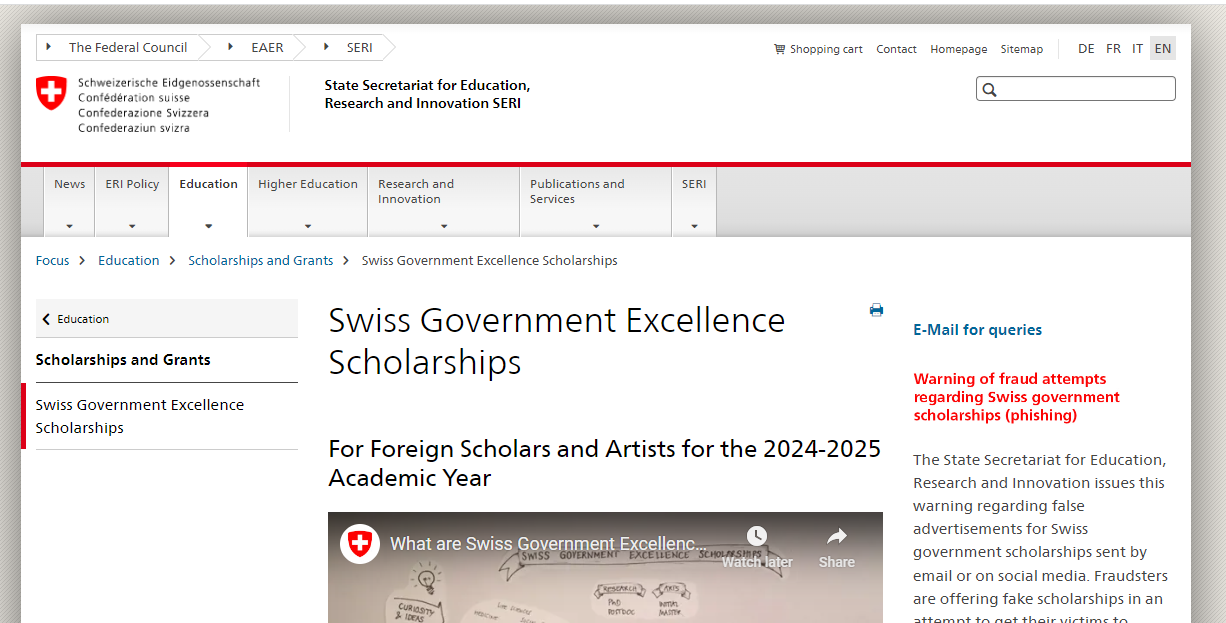Switch site language to IT
Image resolution: width=1226 pixels, height=623 pixels.
click(1137, 48)
